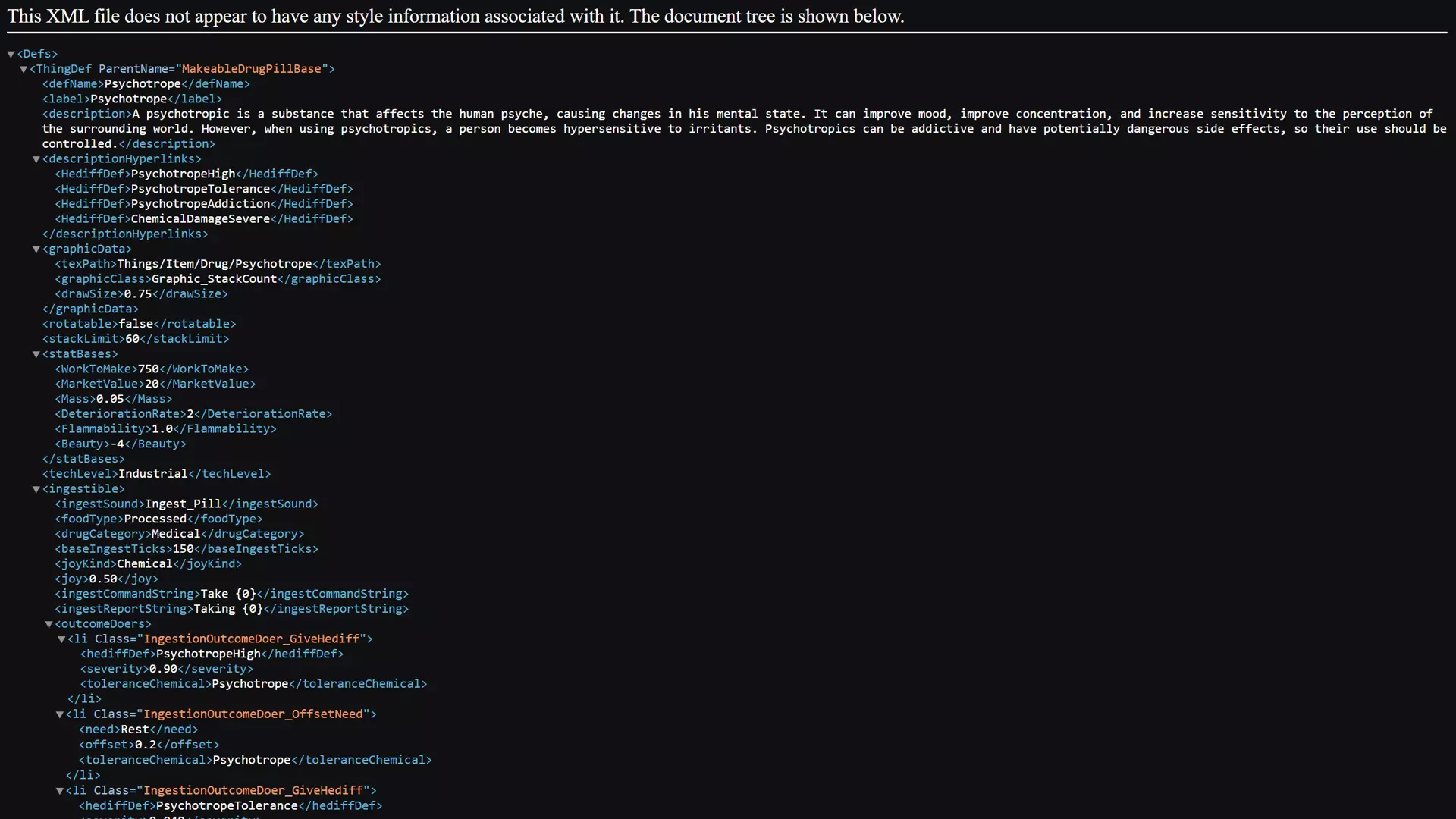The width and height of the screenshot is (1456, 819).
Task: Collapse the ingestible element
Action: pyautogui.click(x=36, y=489)
